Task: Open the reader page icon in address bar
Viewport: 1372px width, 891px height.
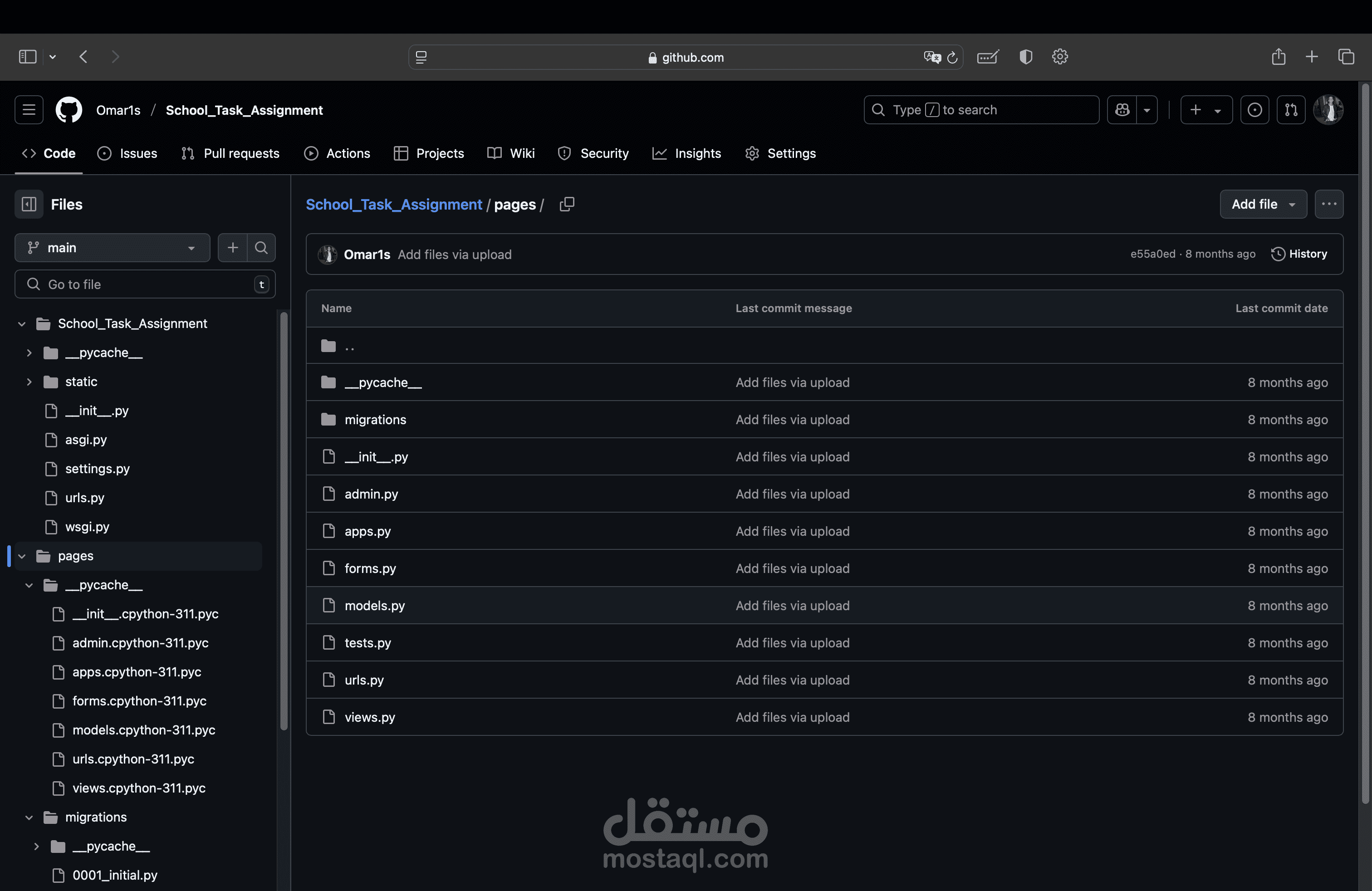Action: pyautogui.click(x=421, y=57)
